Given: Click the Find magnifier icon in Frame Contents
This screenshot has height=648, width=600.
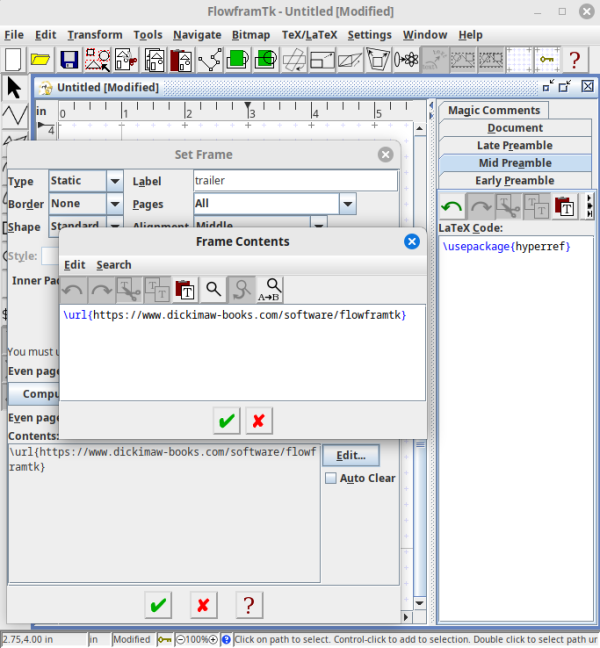Looking at the screenshot, I should tap(213, 290).
